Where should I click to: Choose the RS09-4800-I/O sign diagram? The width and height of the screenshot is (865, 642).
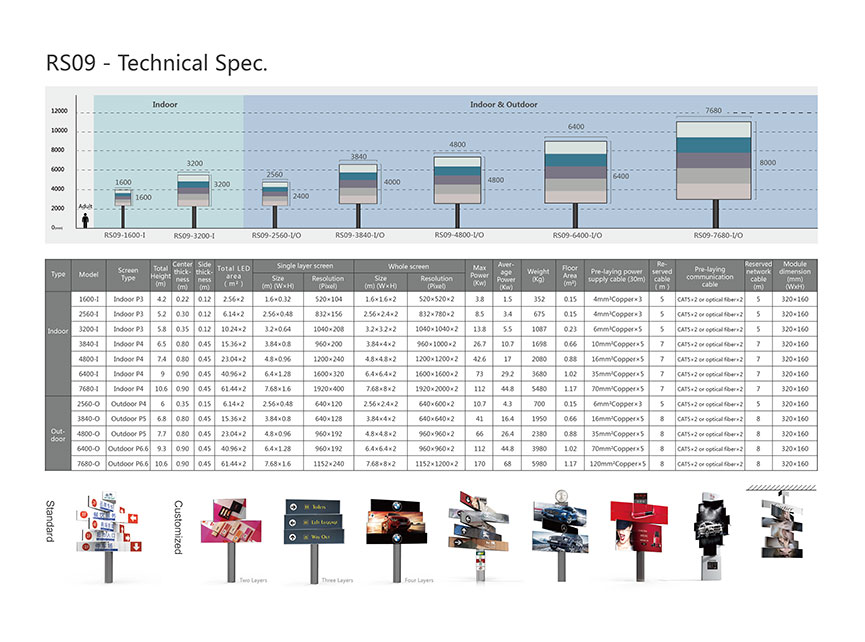click(457, 180)
